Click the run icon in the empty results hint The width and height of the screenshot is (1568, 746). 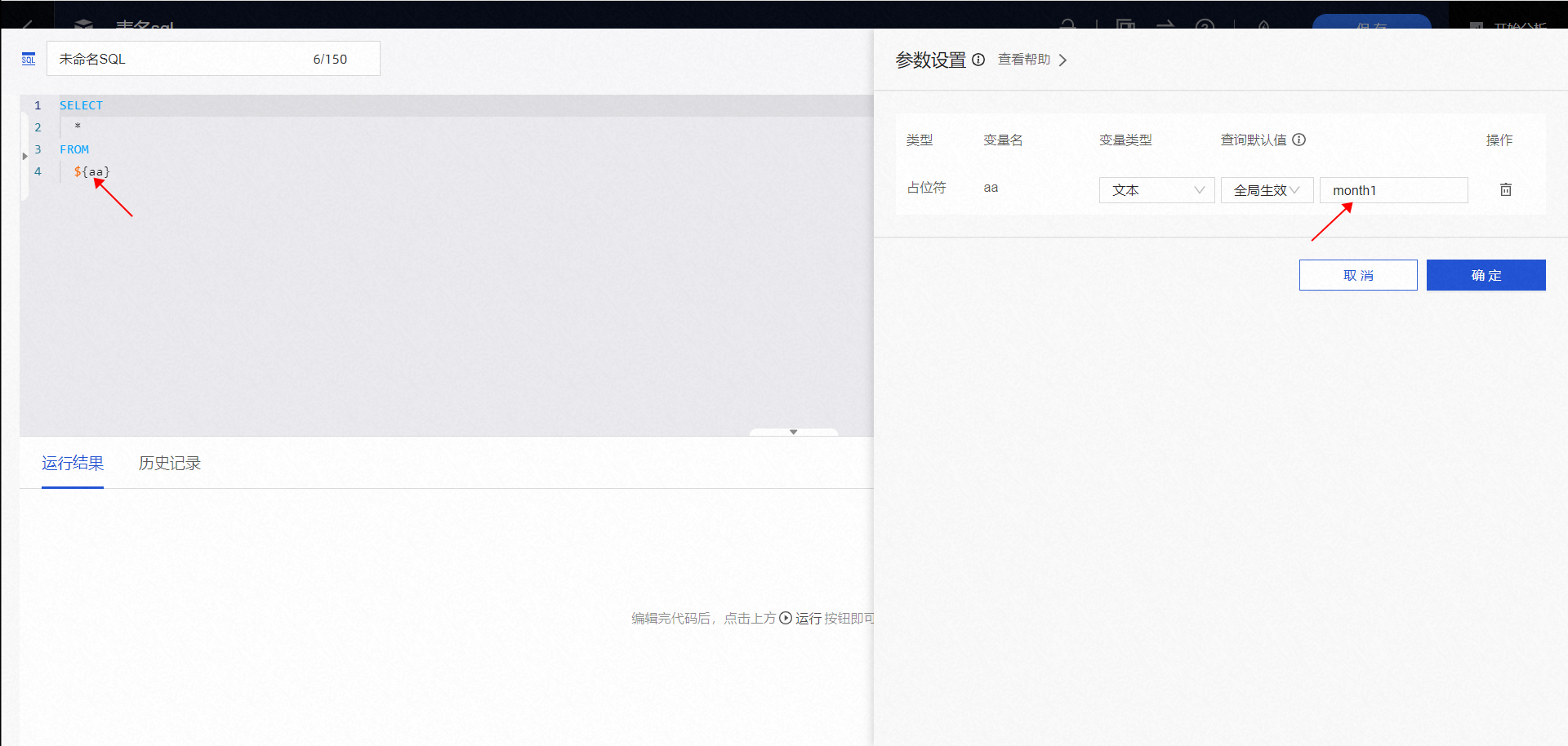pos(786,618)
